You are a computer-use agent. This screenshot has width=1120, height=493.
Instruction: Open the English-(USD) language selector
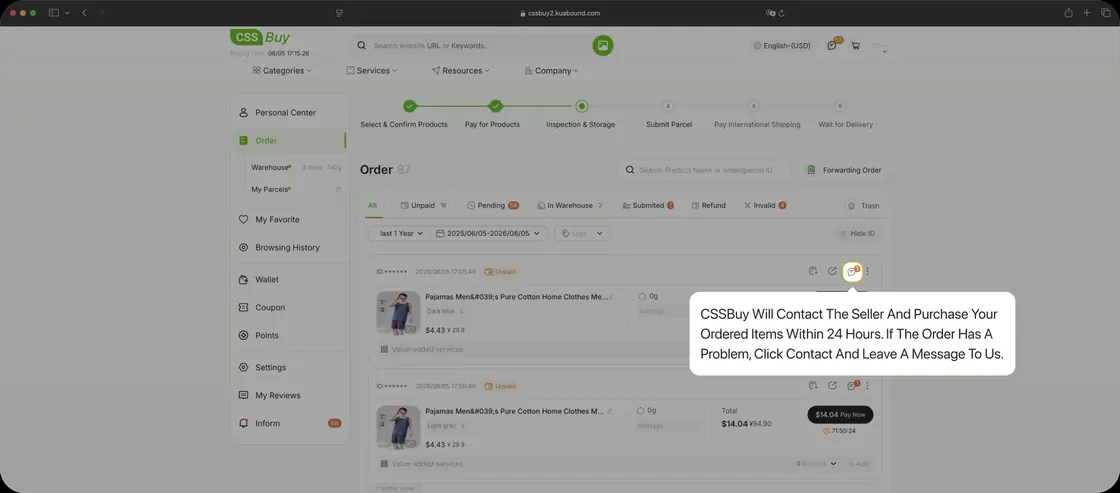pyautogui.click(x=782, y=45)
